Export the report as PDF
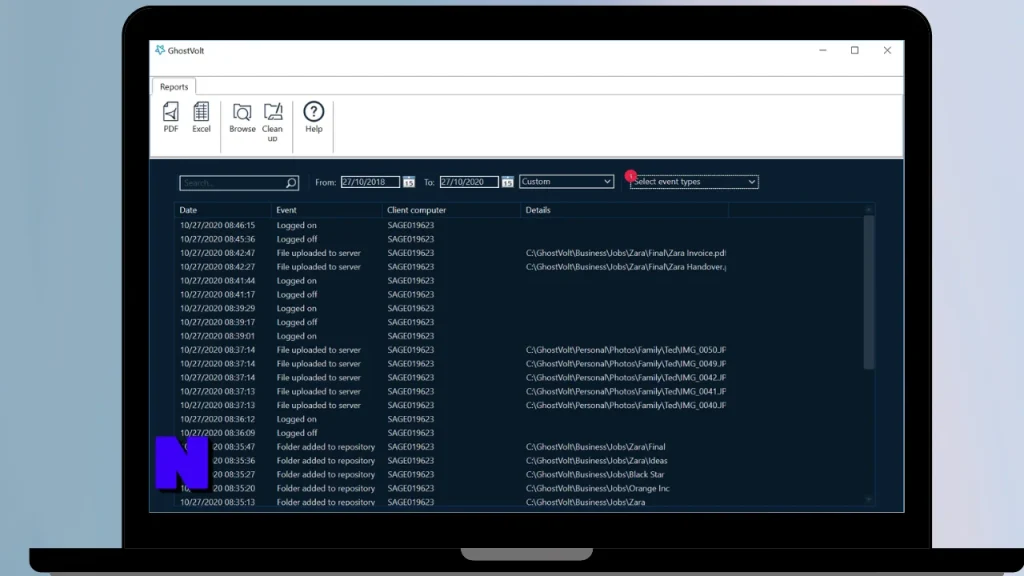The height and width of the screenshot is (576, 1024). click(x=170, y=118)
